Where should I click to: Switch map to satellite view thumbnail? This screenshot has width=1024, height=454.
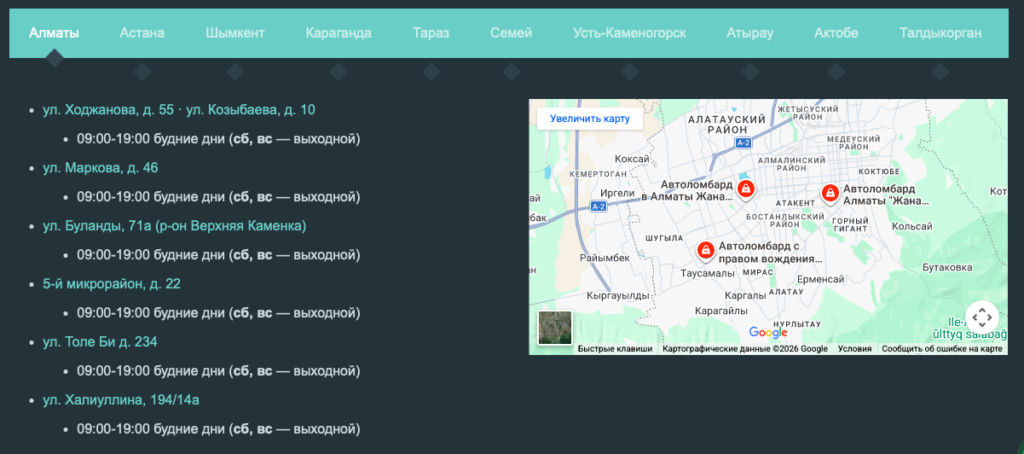[x=554, y=327]
